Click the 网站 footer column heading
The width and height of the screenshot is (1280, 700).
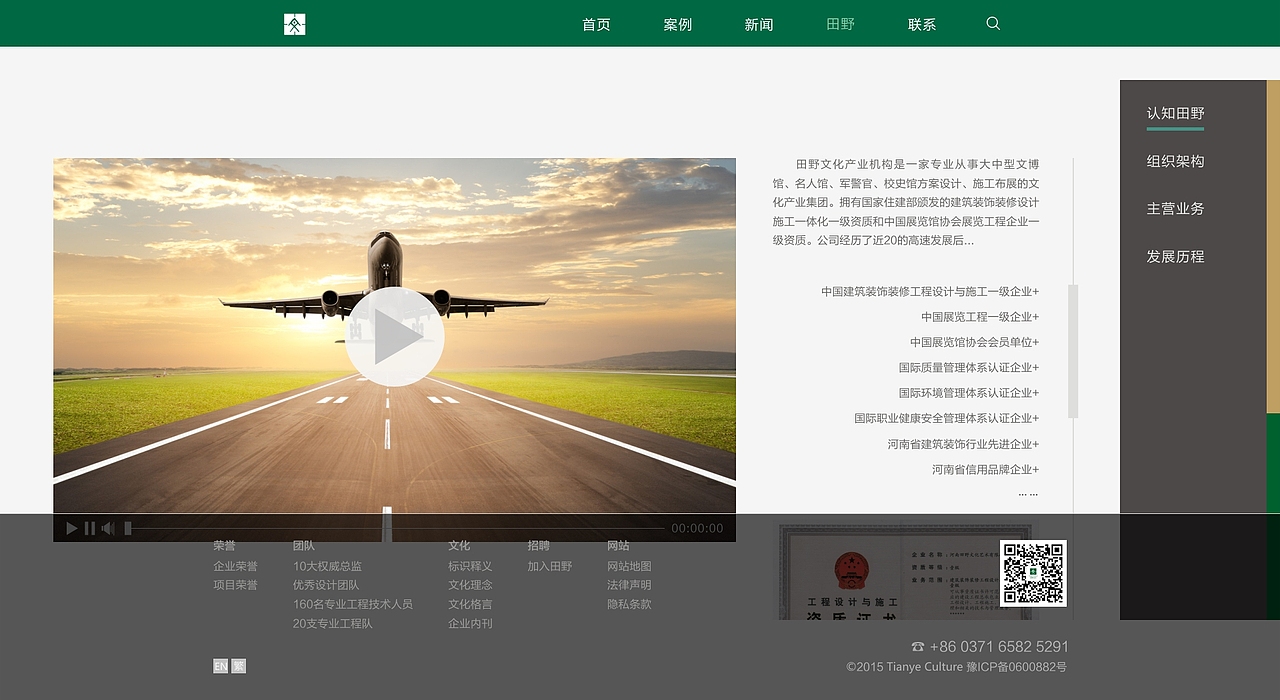point(618,545)
